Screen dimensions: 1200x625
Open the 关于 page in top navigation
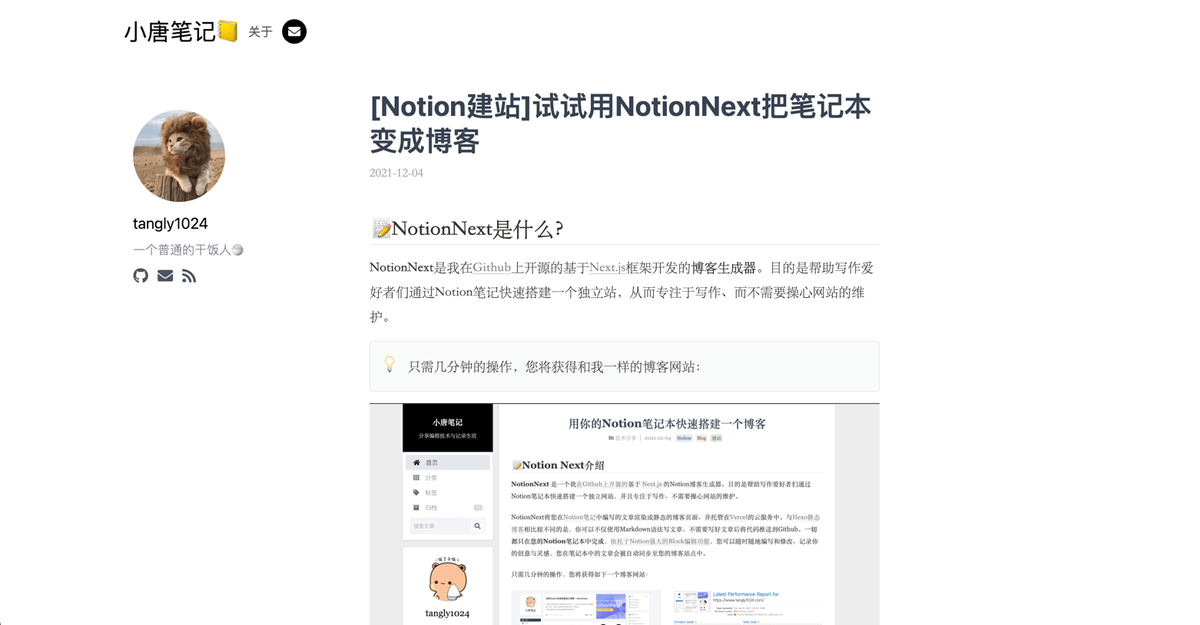(260, 32)
